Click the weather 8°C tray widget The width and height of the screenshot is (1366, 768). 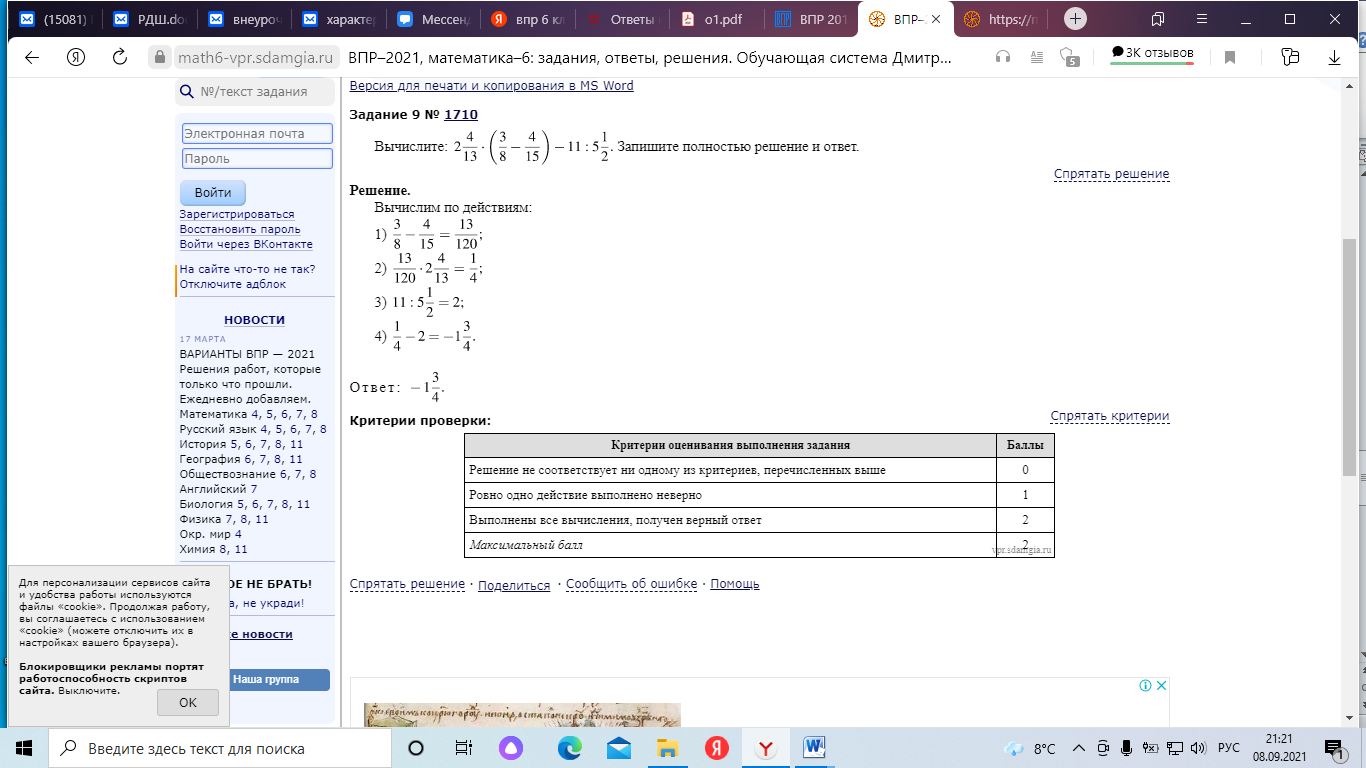1030,748
